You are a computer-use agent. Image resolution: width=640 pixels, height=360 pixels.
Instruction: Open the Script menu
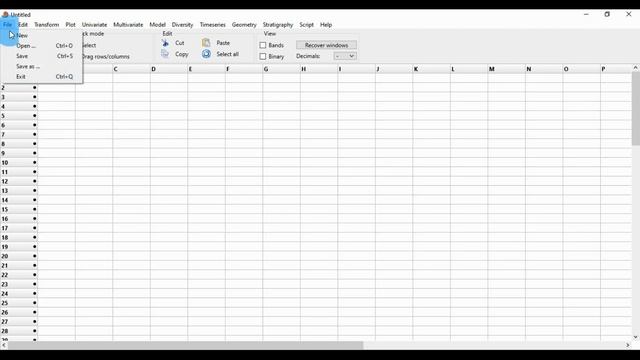(307, 24)
